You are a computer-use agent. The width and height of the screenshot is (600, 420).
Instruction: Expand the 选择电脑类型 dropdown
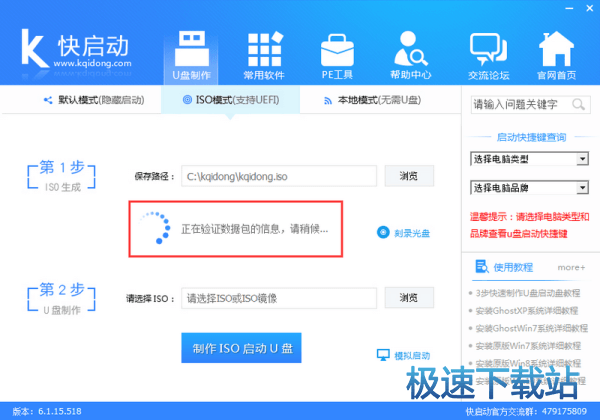click(x=529, y=159)
